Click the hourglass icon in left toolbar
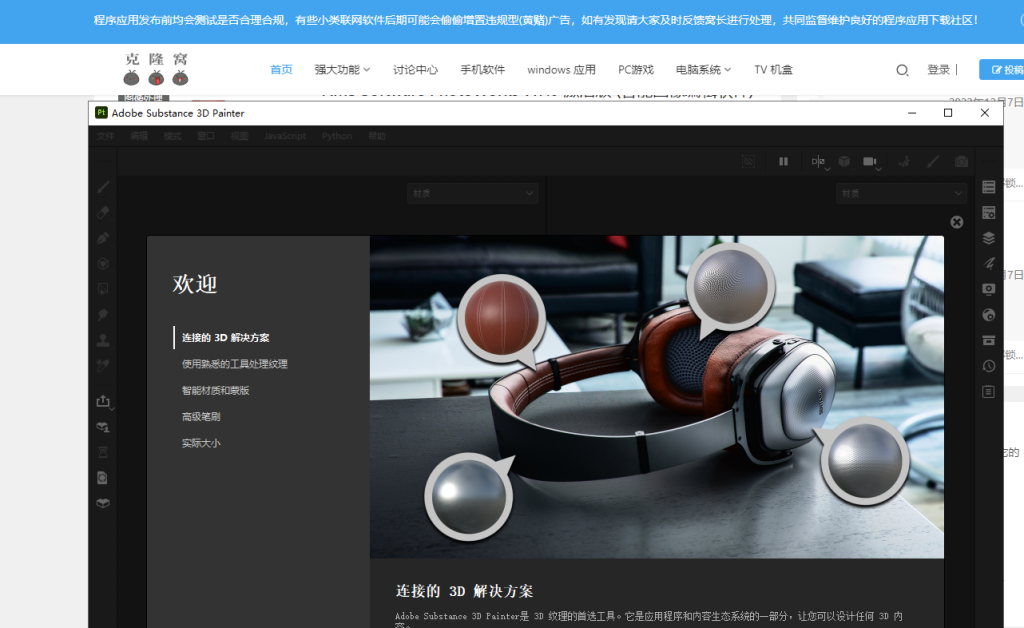This screenshot has width=1024, height=628. point(103,452)
